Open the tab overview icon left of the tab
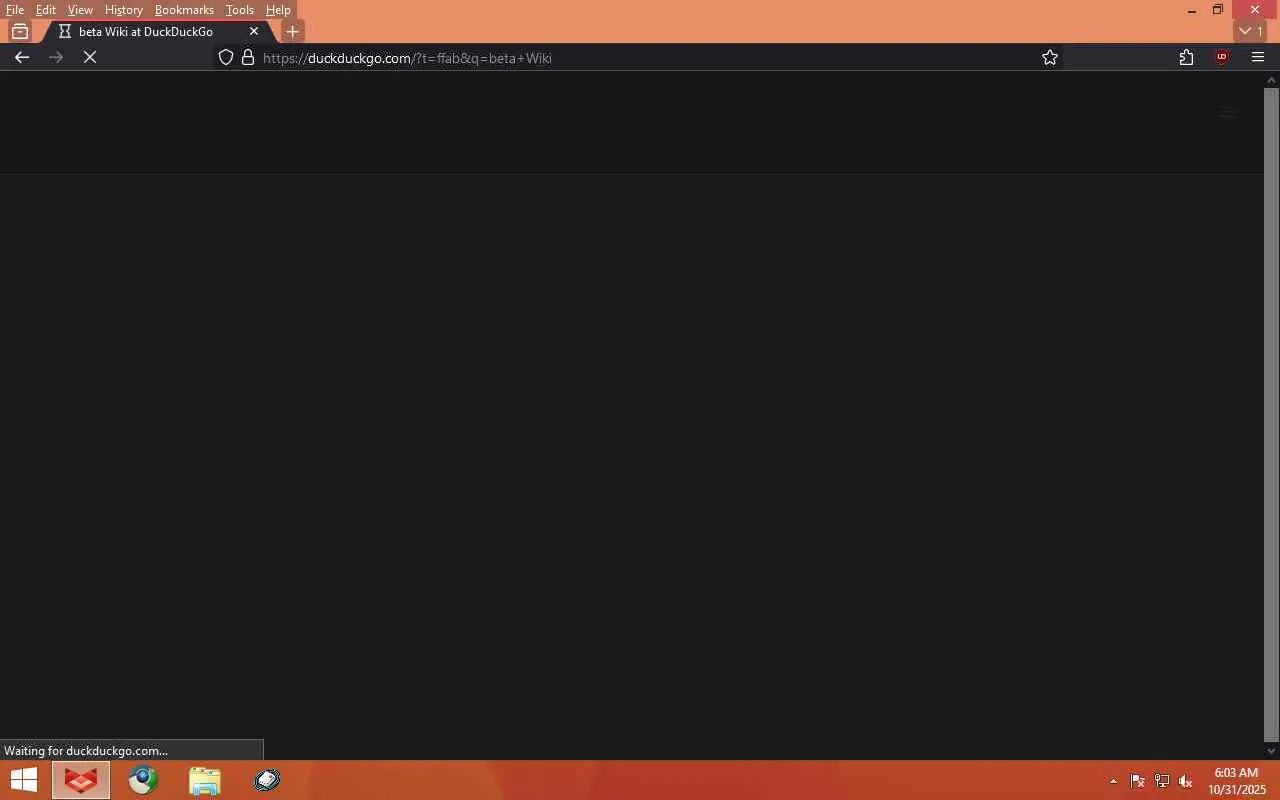 20,32
